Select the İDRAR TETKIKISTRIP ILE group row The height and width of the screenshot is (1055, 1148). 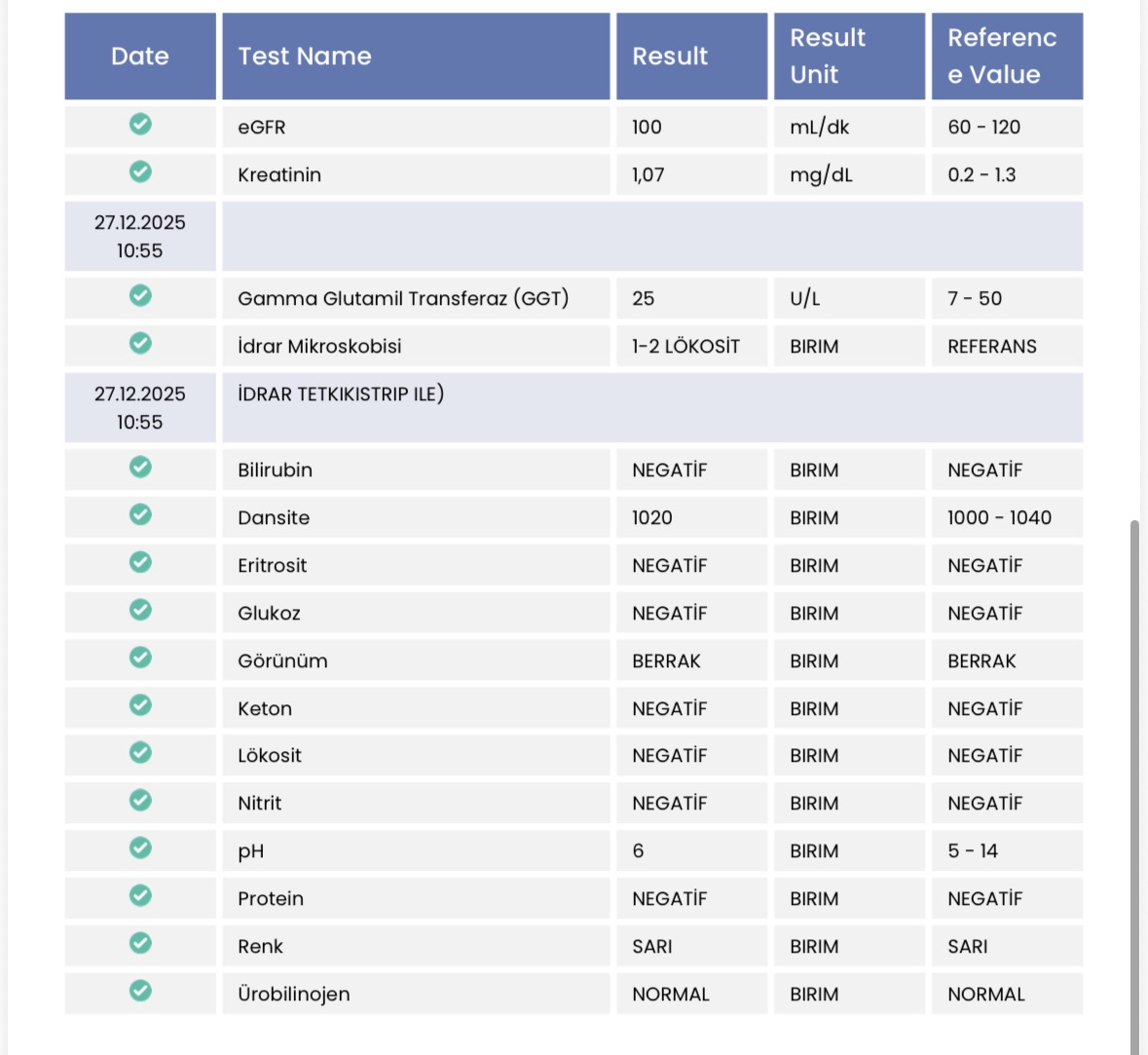click(x=341, y=395)
